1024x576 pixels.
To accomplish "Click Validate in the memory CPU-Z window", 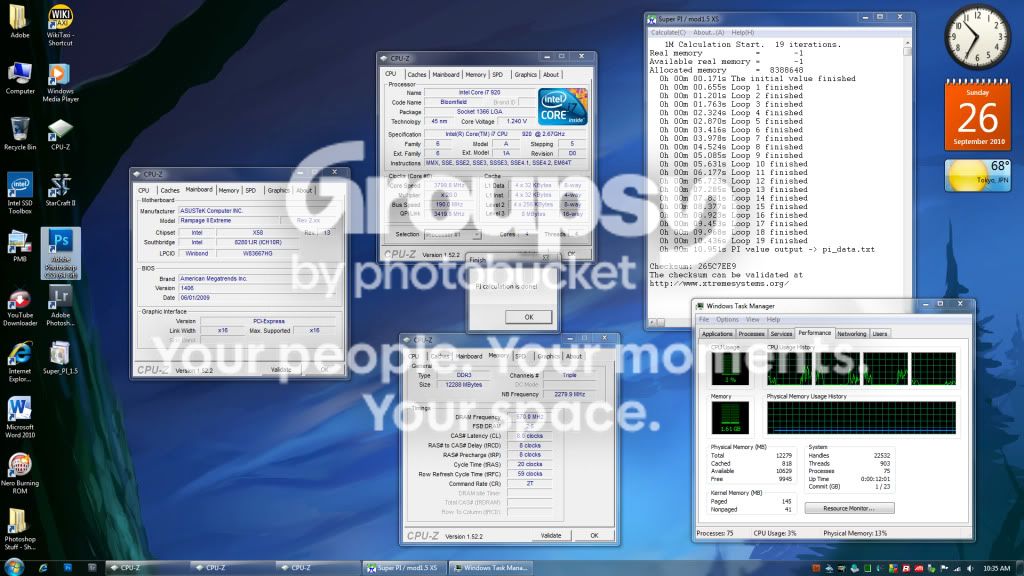I will pyautogui.click(x=551, y=535).
